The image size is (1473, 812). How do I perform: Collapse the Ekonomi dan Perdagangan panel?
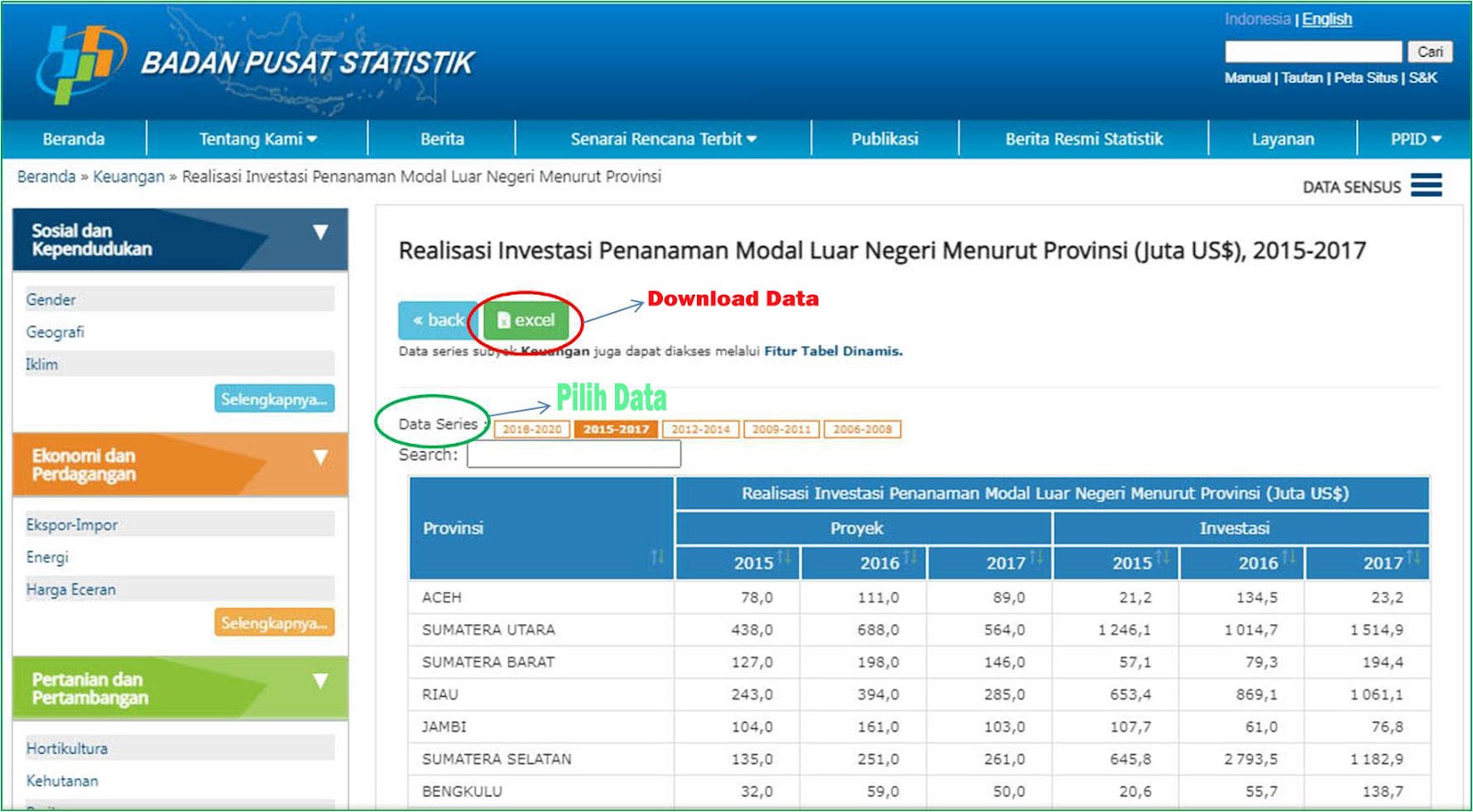(x=319, y=457)
